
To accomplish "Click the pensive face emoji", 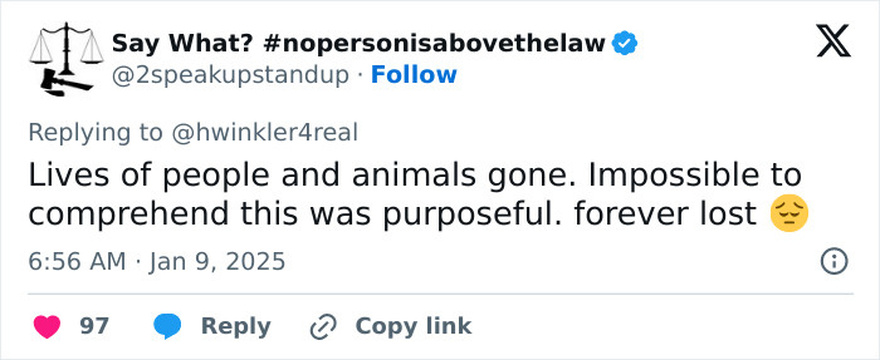I will 789,214.
